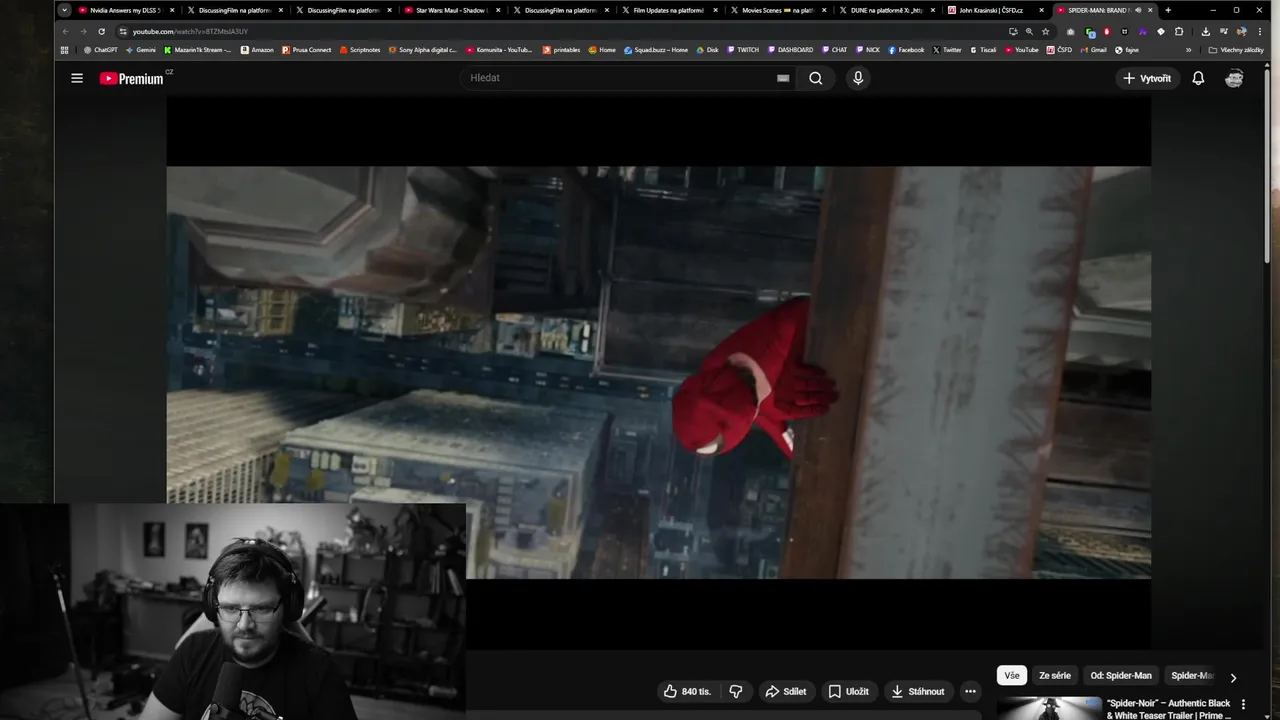This screenshot has width=1280, height=720.
Task: Switch to the Film Updates na platformě tab
Action: coord(668,10)
